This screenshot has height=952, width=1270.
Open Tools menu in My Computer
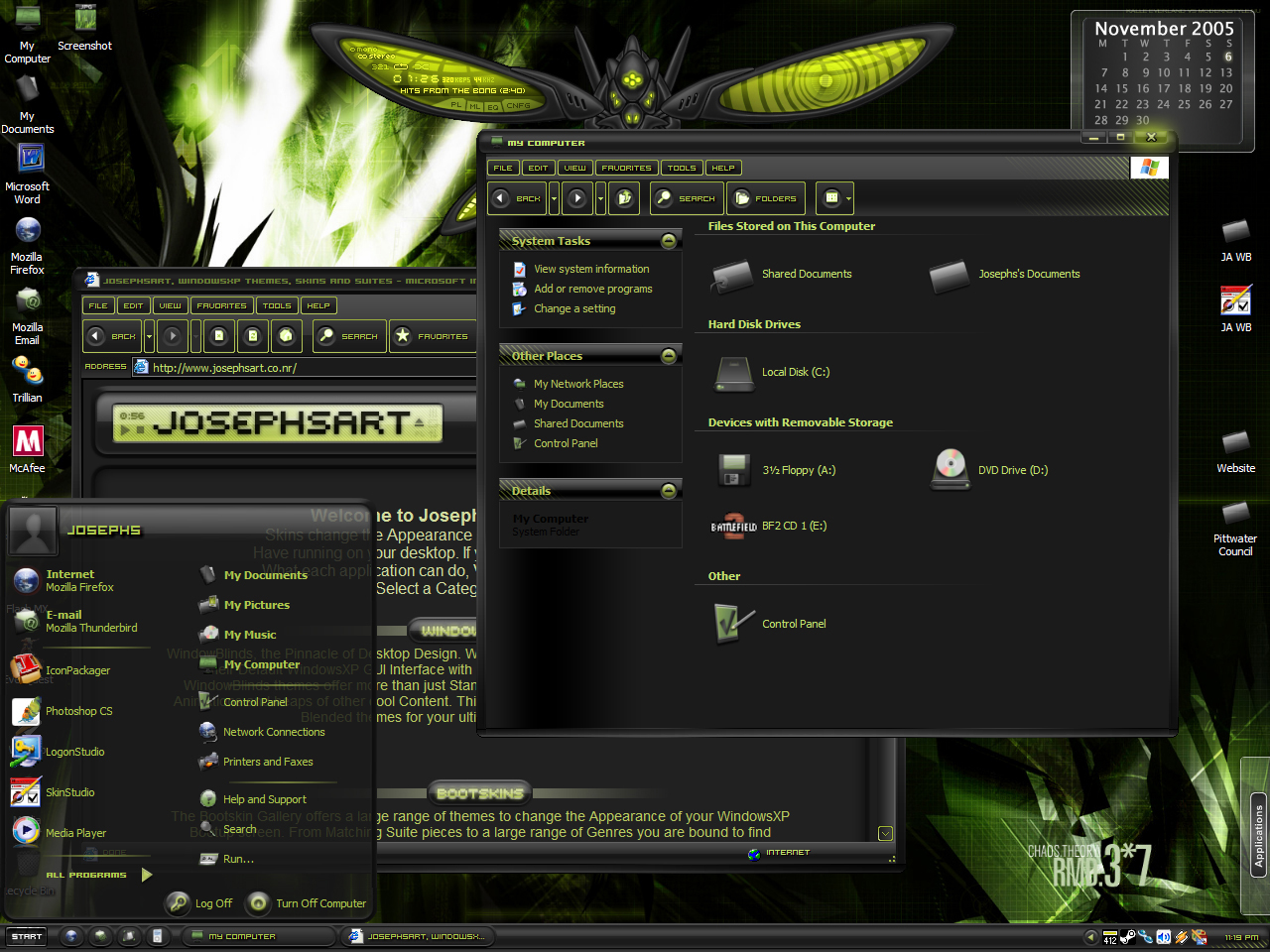click(682, 168)
